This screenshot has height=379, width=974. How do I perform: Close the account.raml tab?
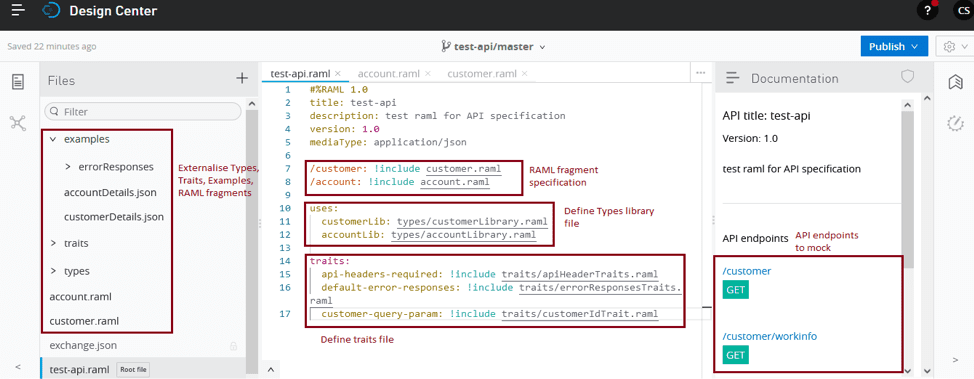coord(427,73)
